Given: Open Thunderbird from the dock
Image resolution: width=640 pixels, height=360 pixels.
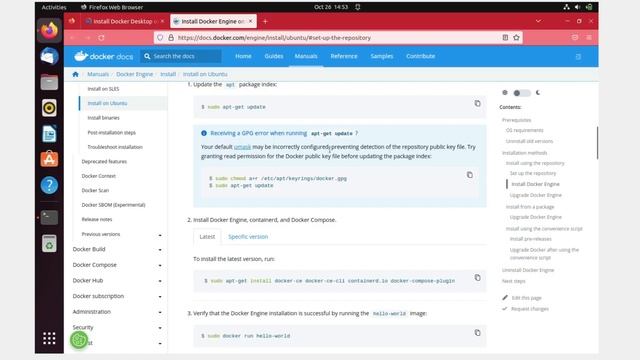Looking at the screenshot, I should 49,56.
